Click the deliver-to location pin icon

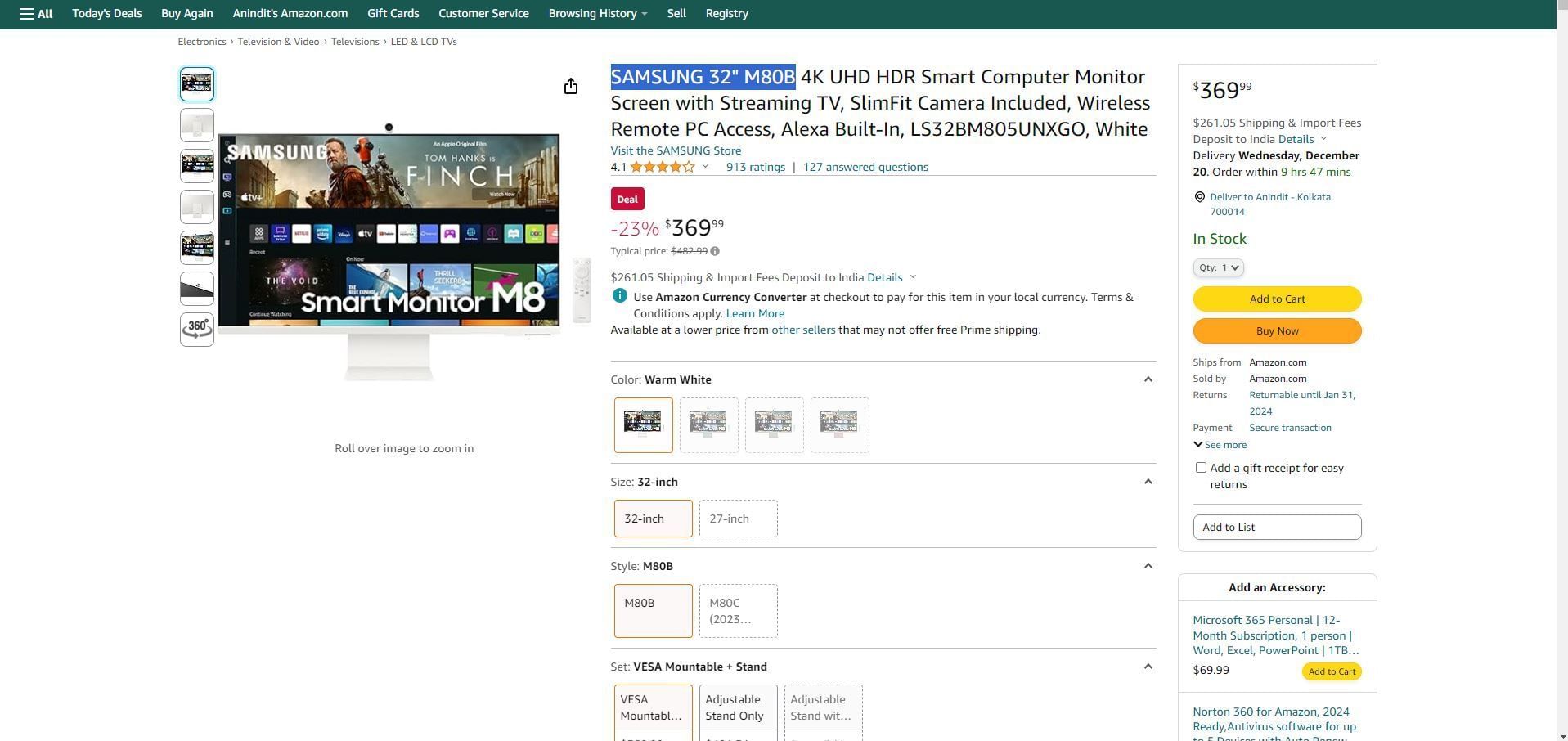click(1199, 197)
